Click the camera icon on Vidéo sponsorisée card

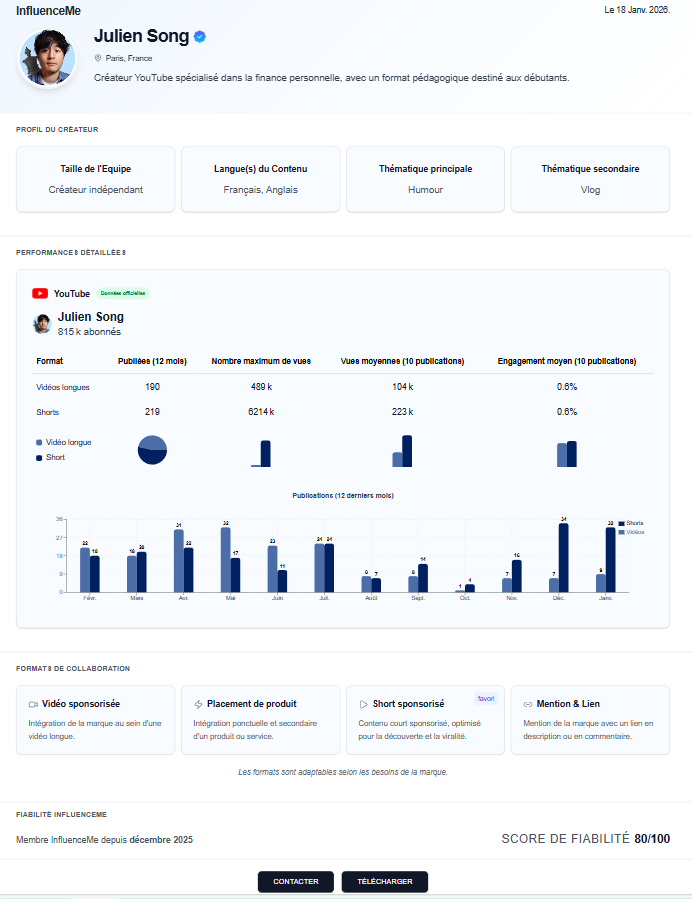33,704
